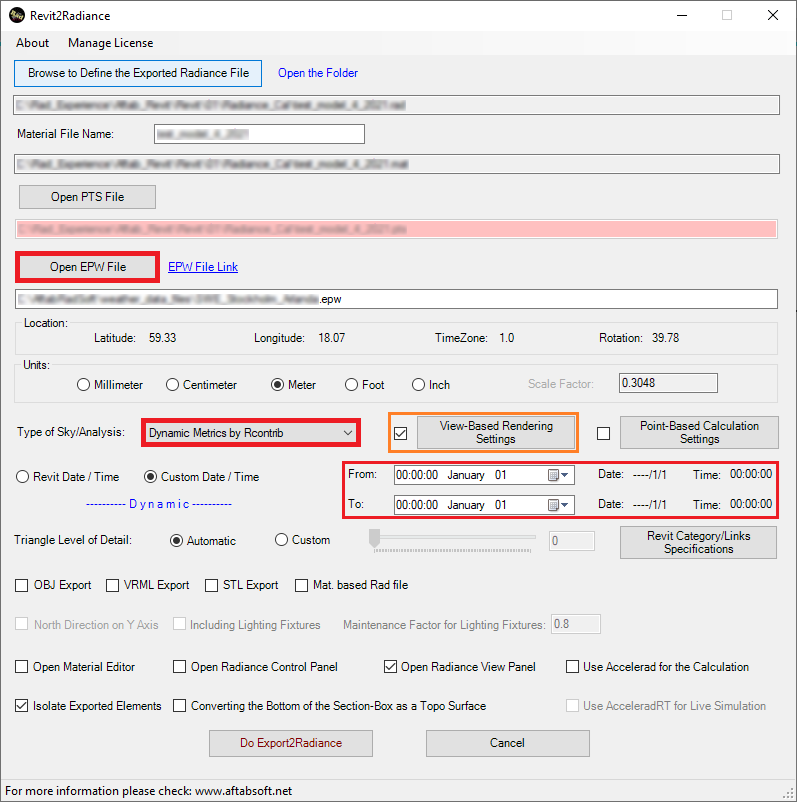Open the About menu
The height and width of the screenshot is (802, 797).
click(x=32, y=43)
